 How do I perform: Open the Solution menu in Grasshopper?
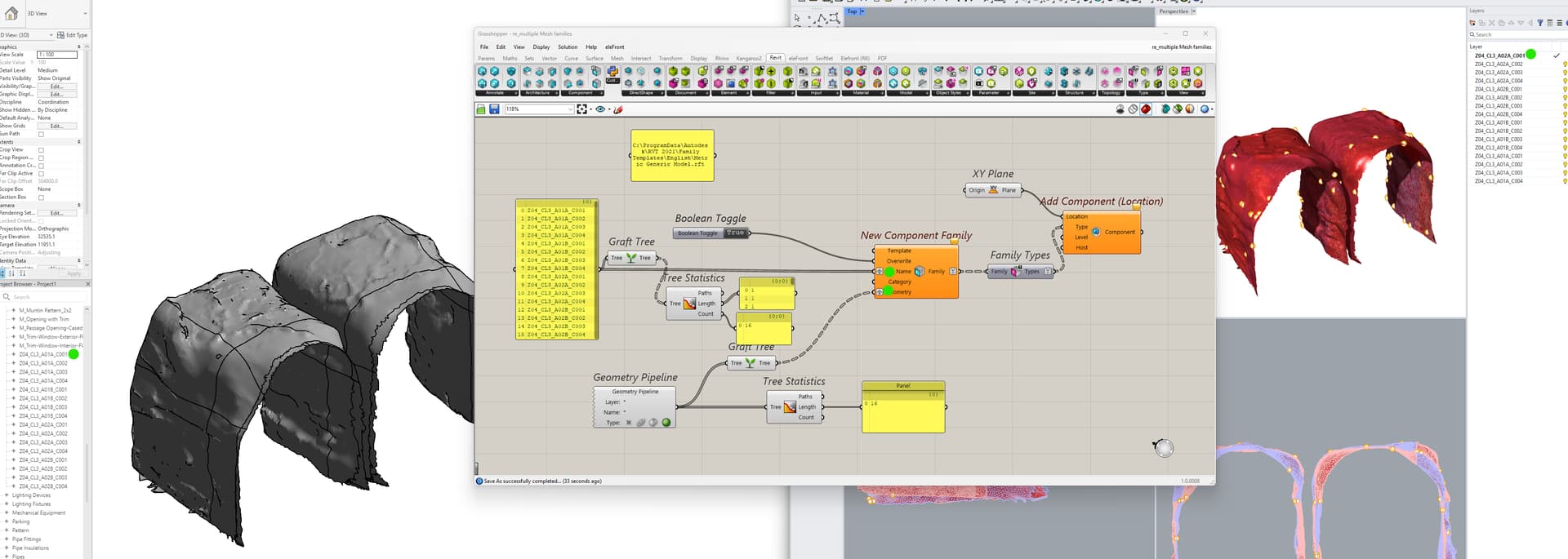click(567, 47)
